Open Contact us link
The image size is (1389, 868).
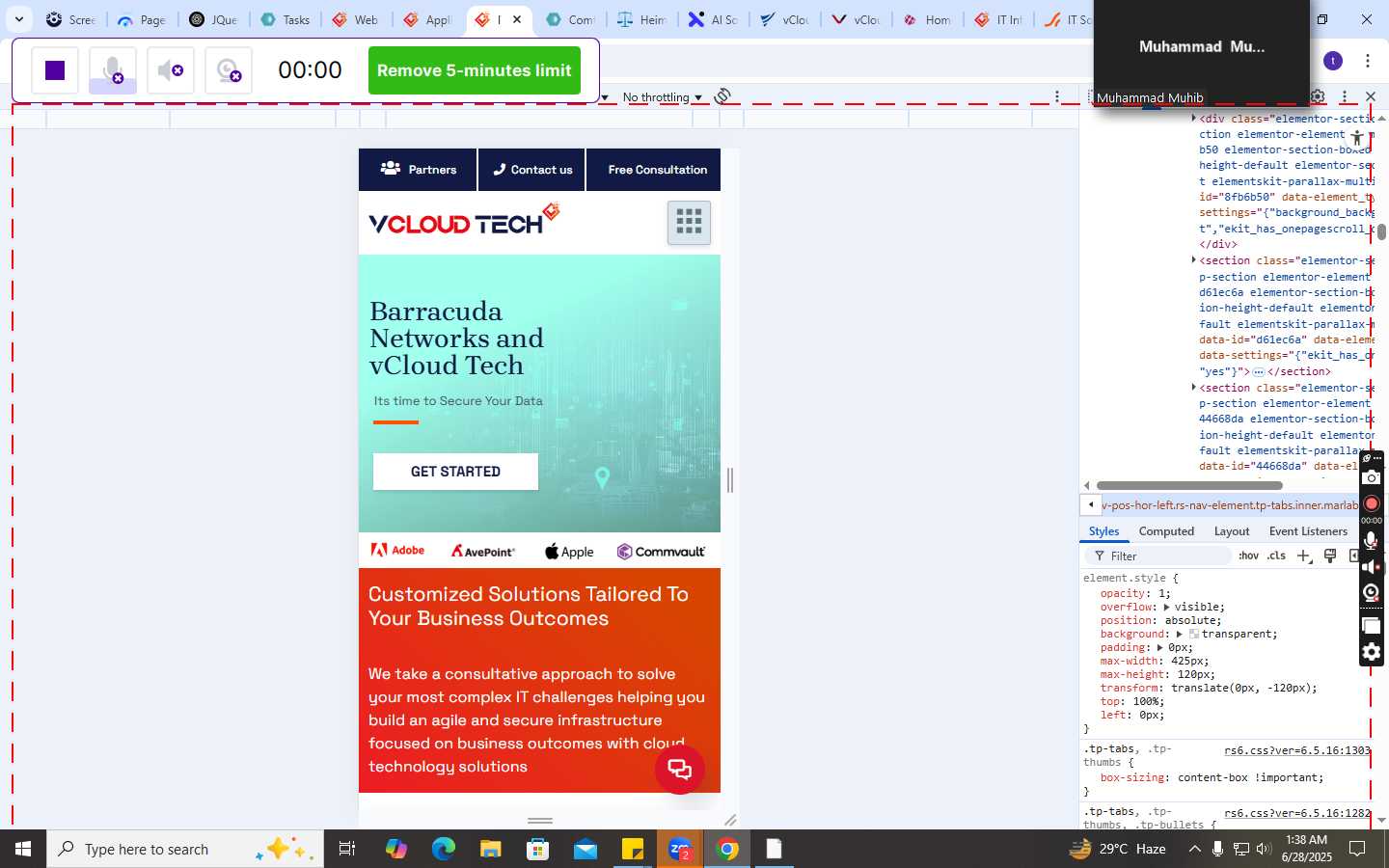point(531,170)
